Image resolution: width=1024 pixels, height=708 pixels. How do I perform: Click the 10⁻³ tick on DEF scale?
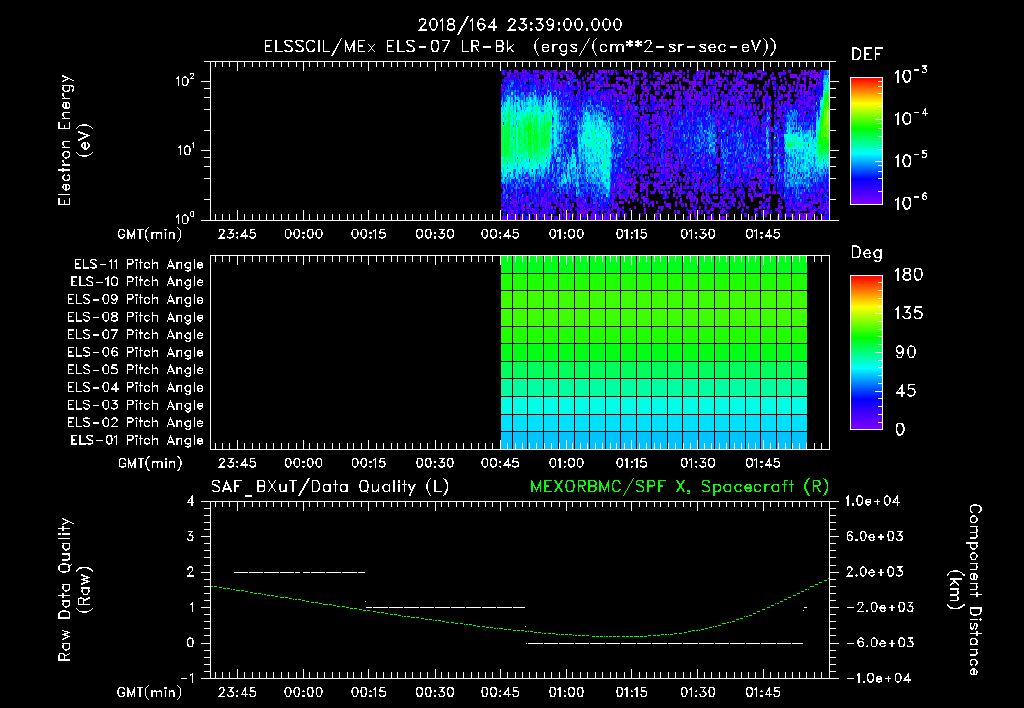tap(910, 76)
